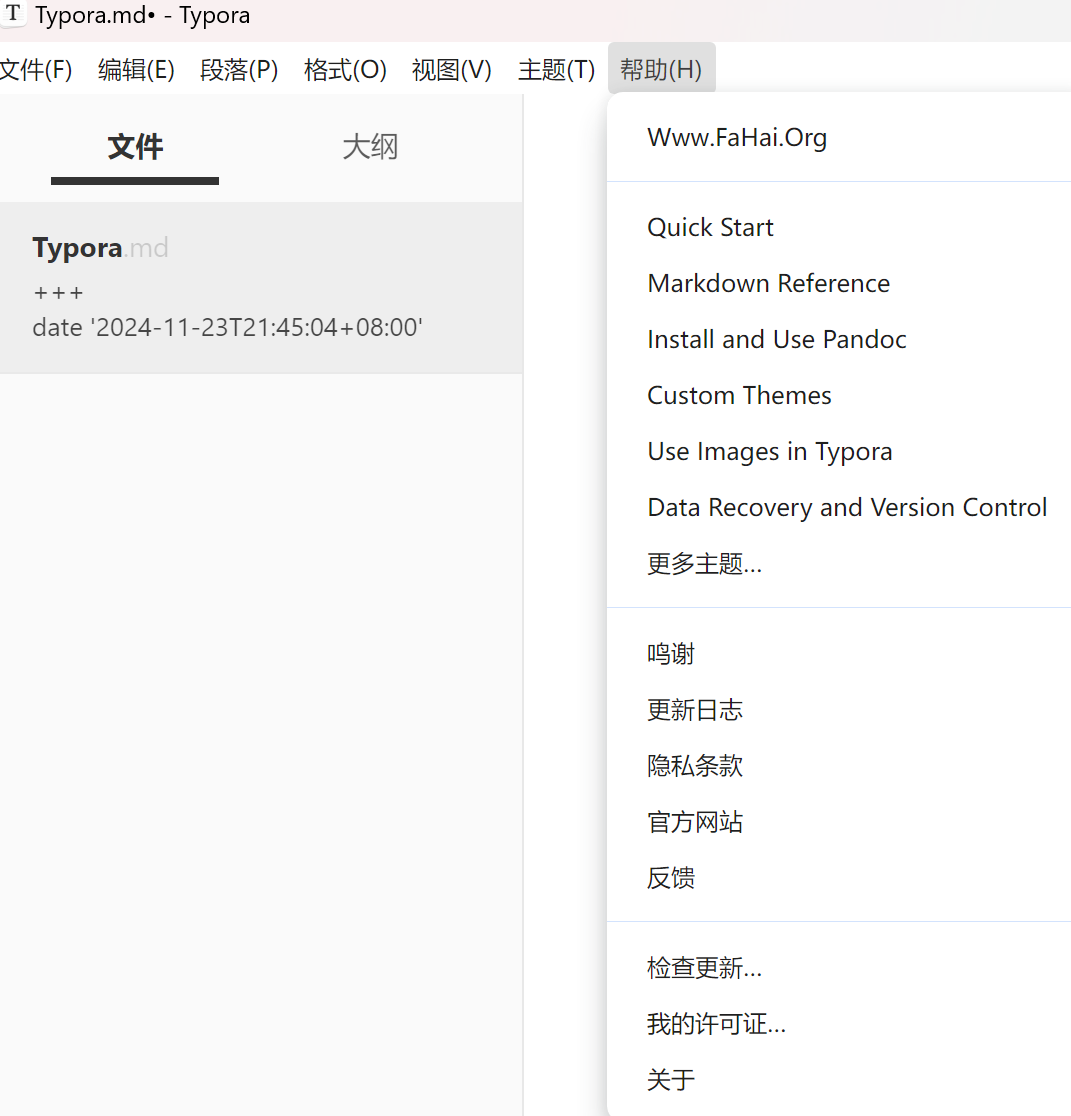Close the 帮助(H) menu
Screen dimensions: 1071x1116
(661, 70)
